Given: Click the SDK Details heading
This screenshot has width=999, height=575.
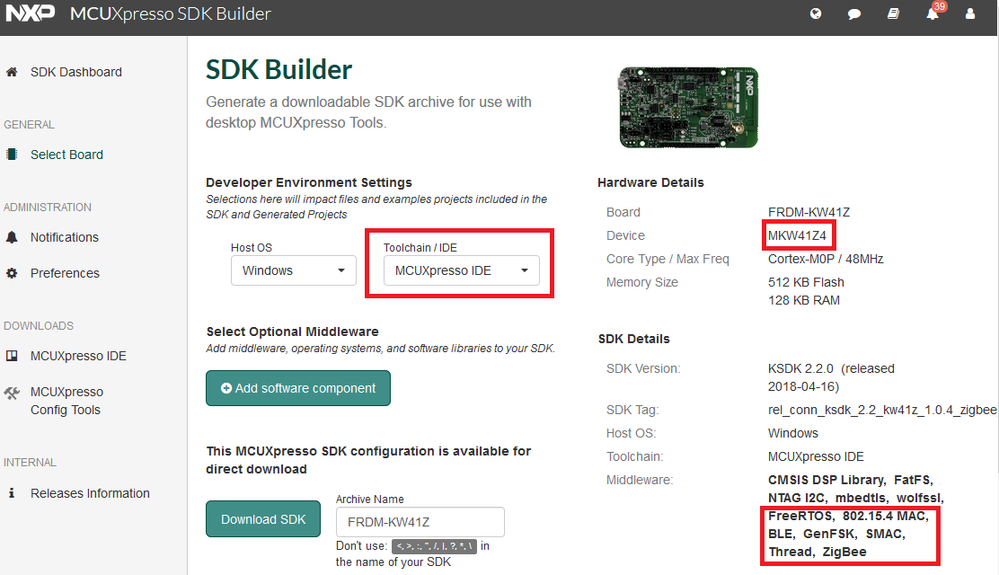Looking at the screenshot, I should pos(634,339).
